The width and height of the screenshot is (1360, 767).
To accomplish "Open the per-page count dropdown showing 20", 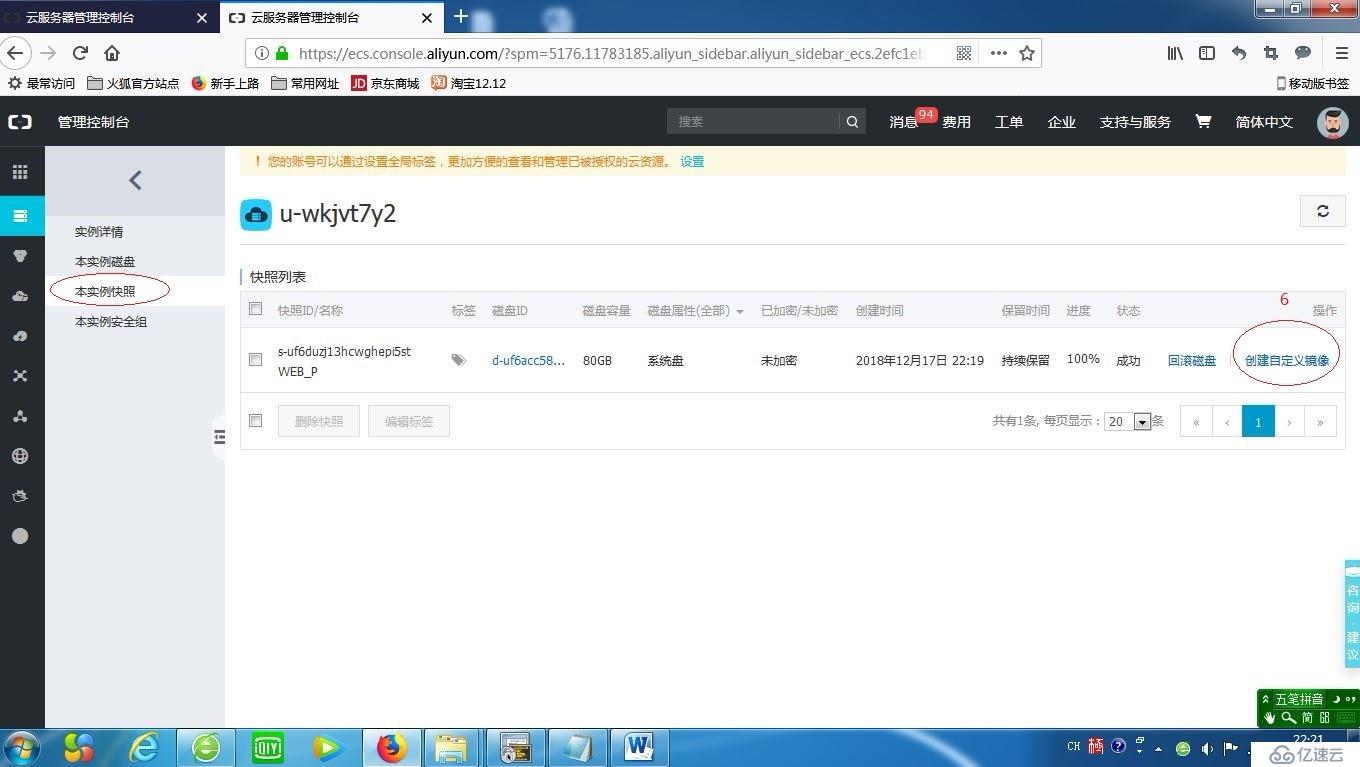I will click(1128, 421).
